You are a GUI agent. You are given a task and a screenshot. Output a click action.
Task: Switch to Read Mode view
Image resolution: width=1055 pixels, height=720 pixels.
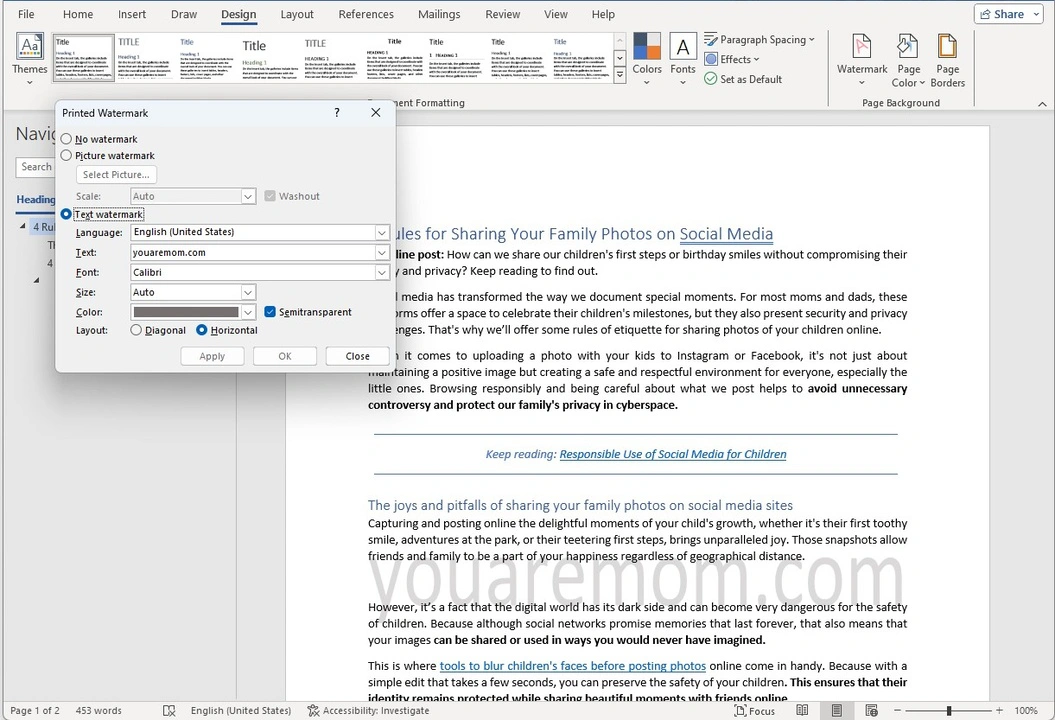(x=802, y=711)
